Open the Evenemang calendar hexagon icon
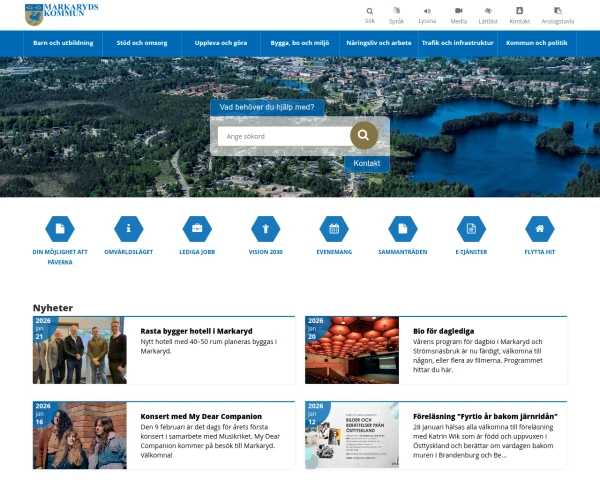Viewport: 600px width, 480px height. 335,229
